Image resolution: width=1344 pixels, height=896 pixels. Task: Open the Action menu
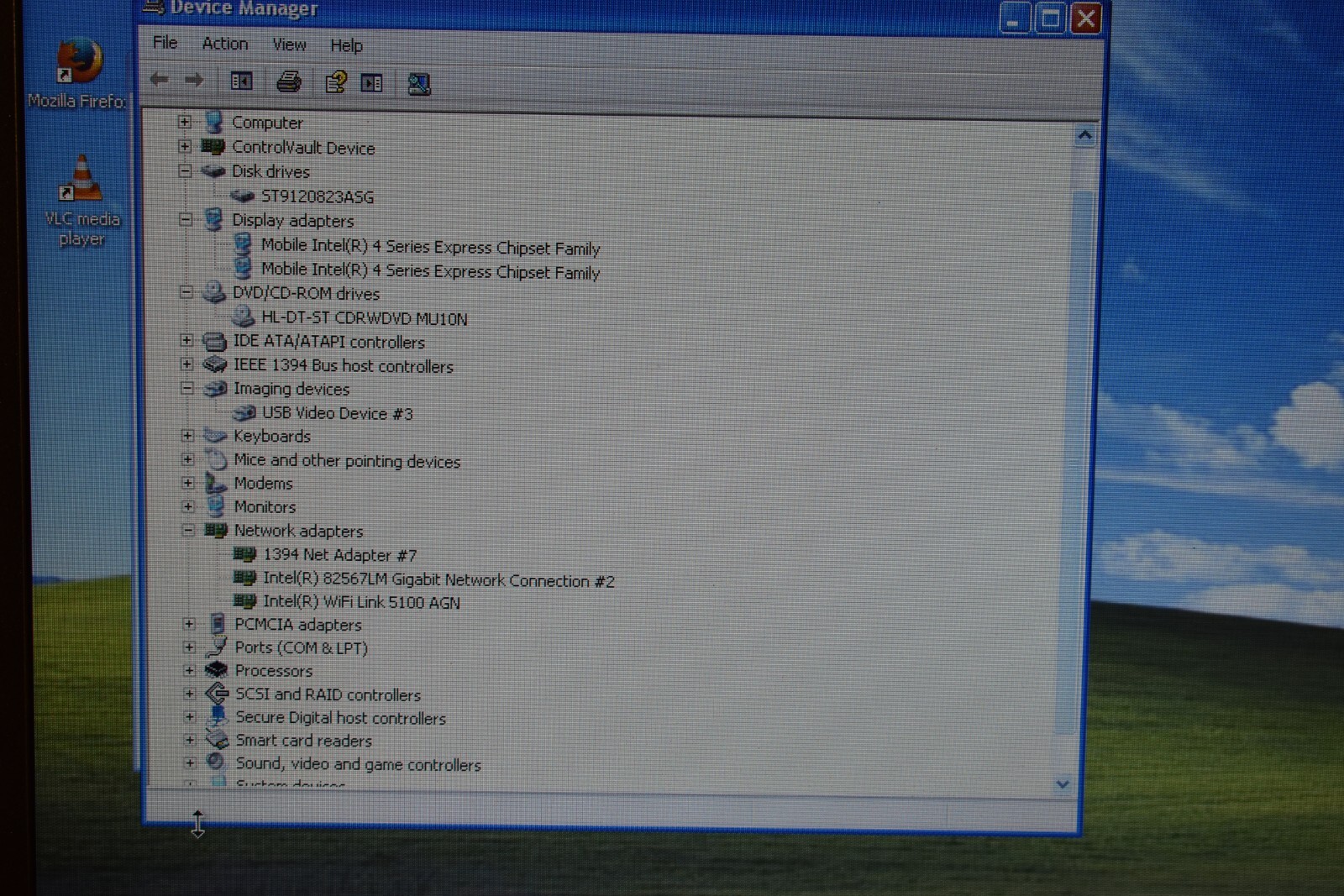point(224,44)
